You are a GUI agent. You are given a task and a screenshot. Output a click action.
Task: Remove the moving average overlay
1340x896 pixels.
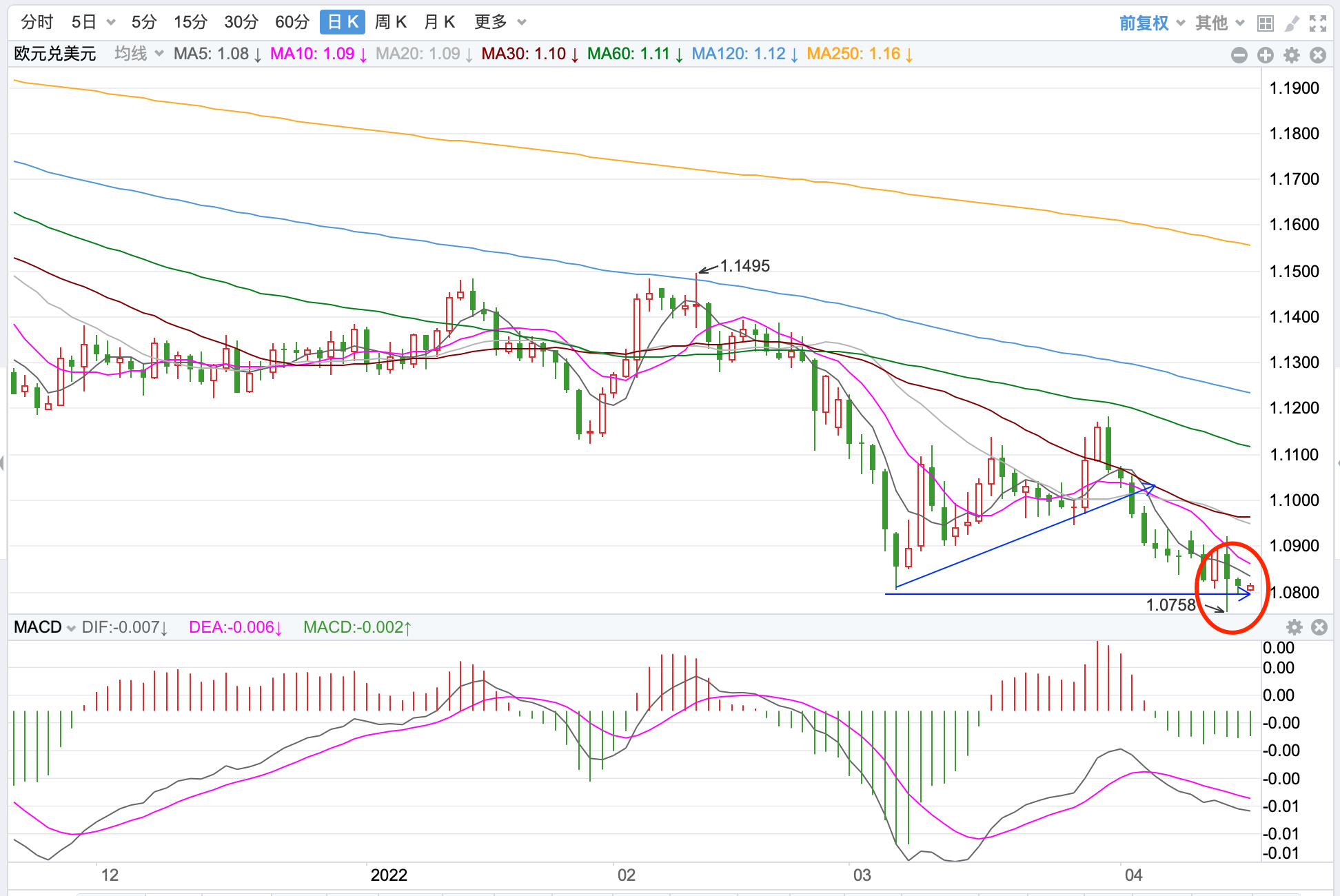coord(1317,55)
